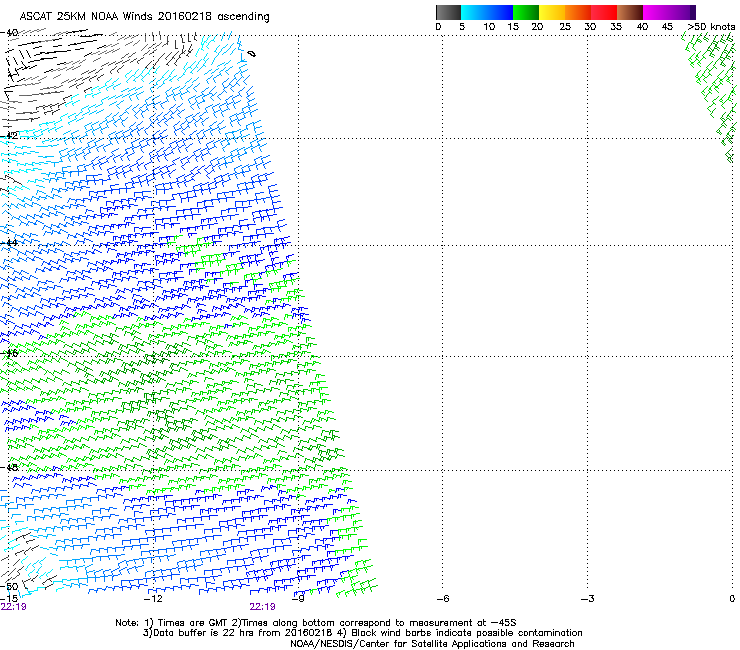The image size is (740, 650).
Task: Click the '45' tick label on color scale
Action: (x=667, y=27)
